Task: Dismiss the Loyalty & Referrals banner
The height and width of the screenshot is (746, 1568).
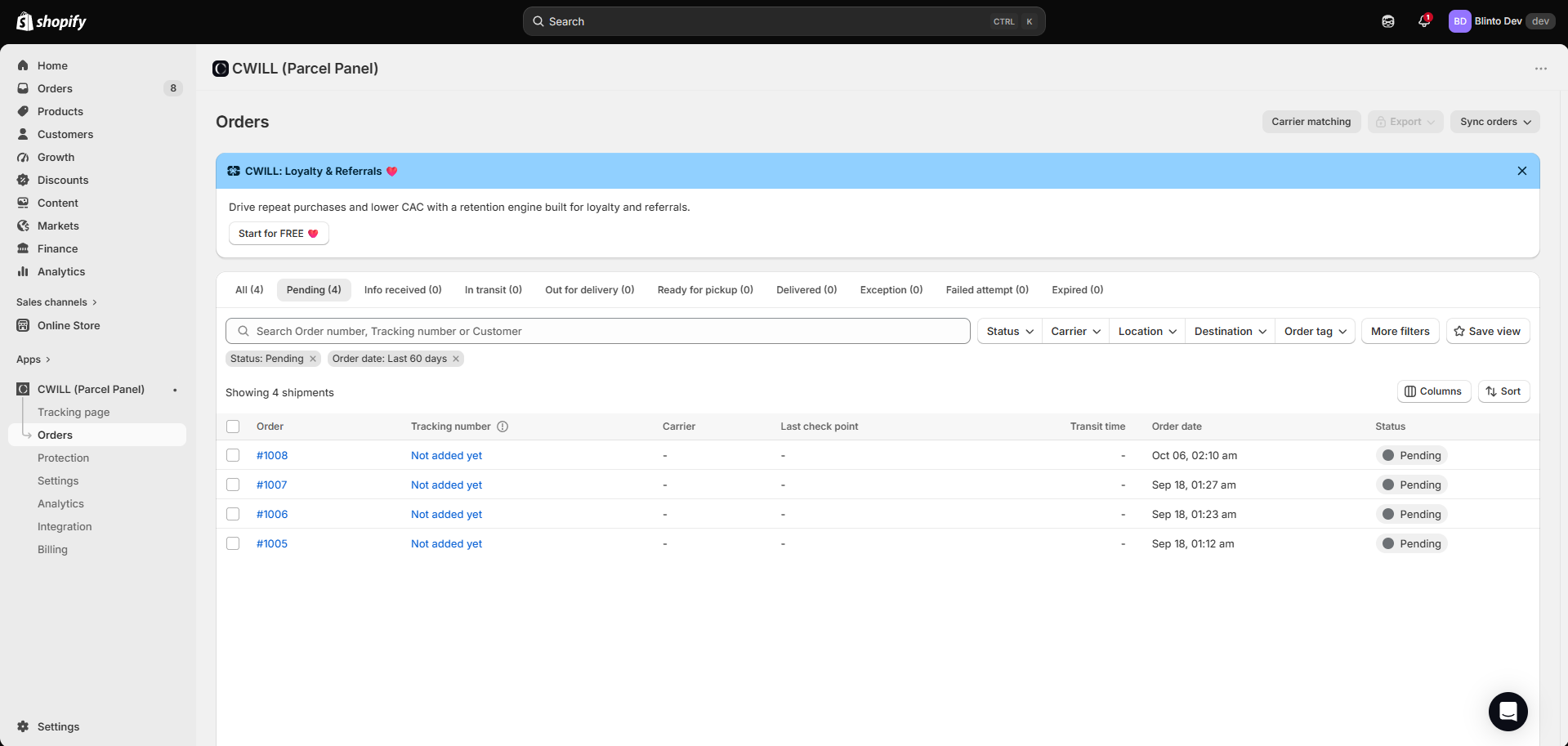Action: tap(1521, 171)
